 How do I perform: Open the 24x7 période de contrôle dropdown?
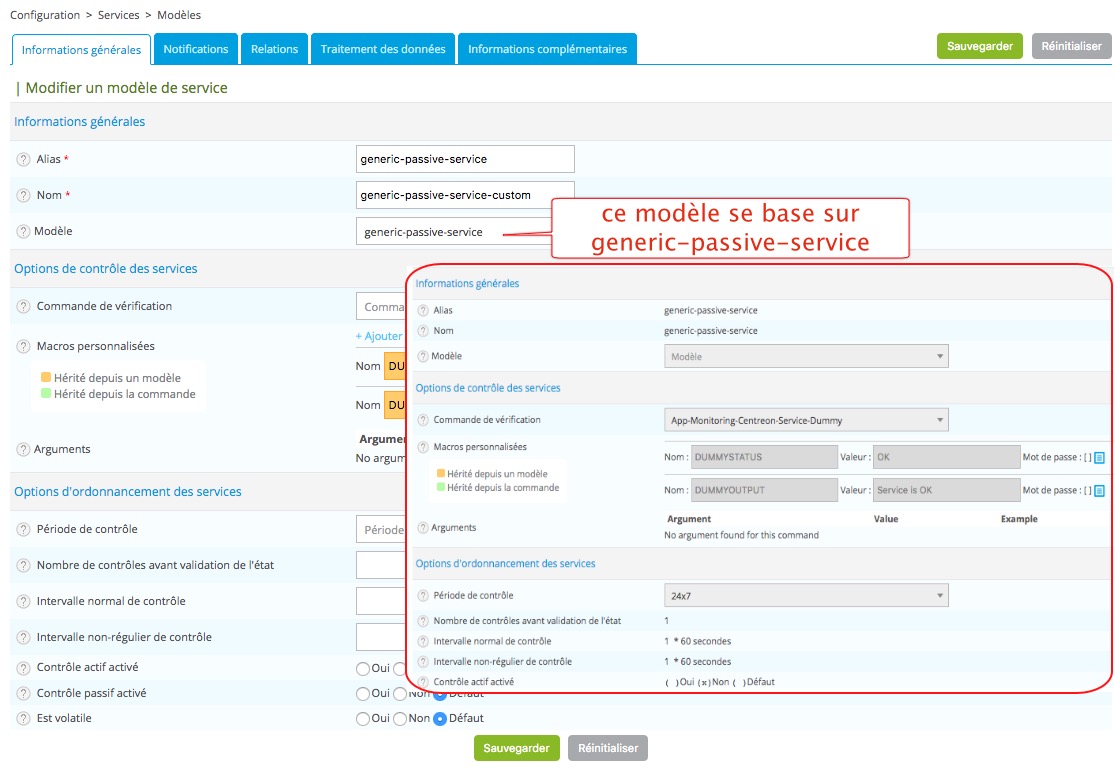[806, 596]
